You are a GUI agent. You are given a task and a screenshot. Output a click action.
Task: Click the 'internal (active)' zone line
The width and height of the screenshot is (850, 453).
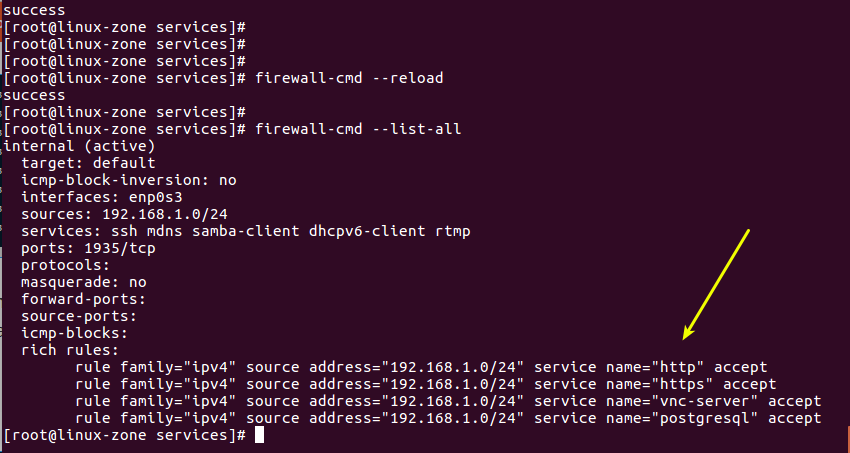[65, 146]
